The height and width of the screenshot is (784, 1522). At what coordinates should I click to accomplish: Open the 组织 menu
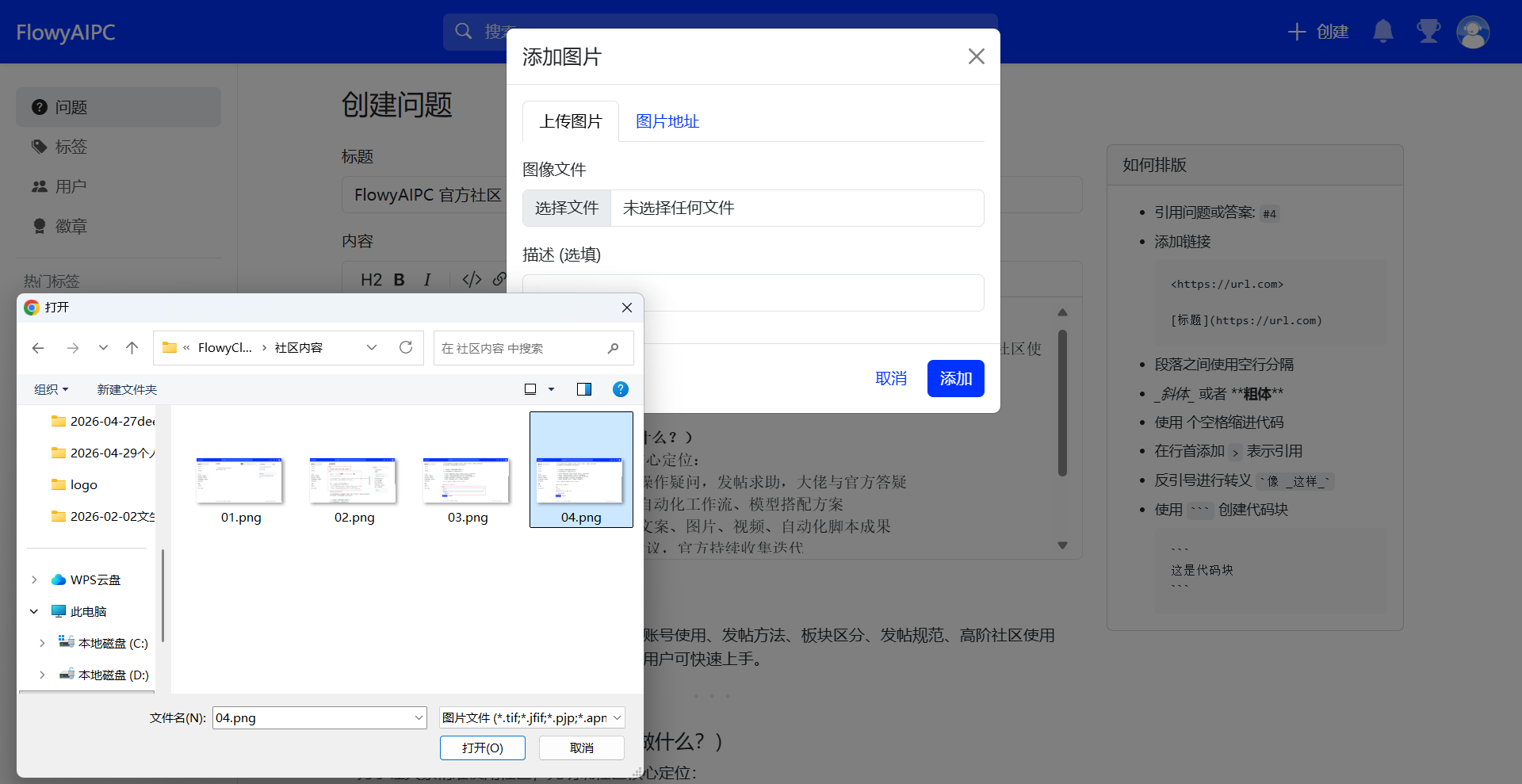(x=52, y=389)
